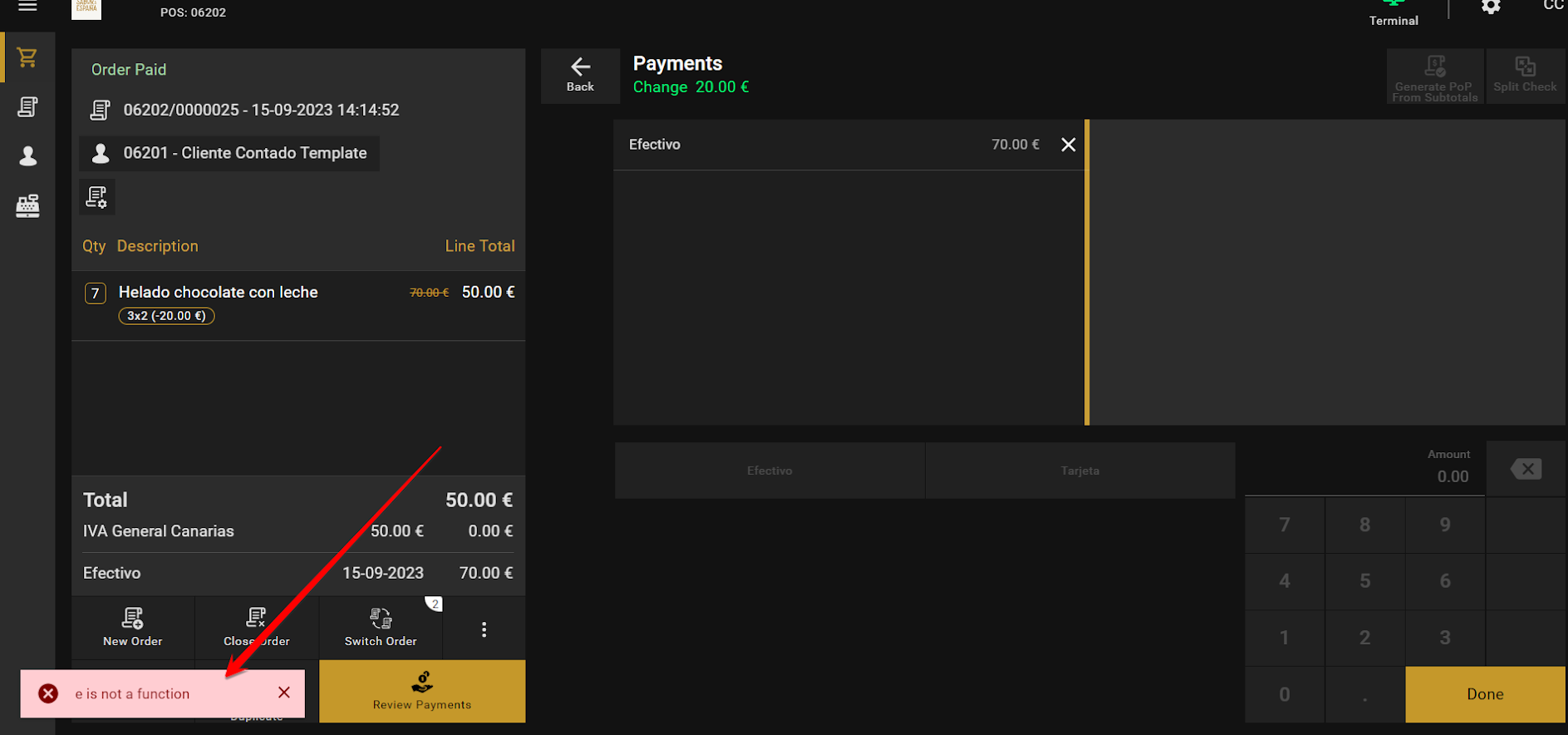Click the Order Paid status label
Image resolution: width=1568 pixels, height=735 pixels.
coord(129,70)
